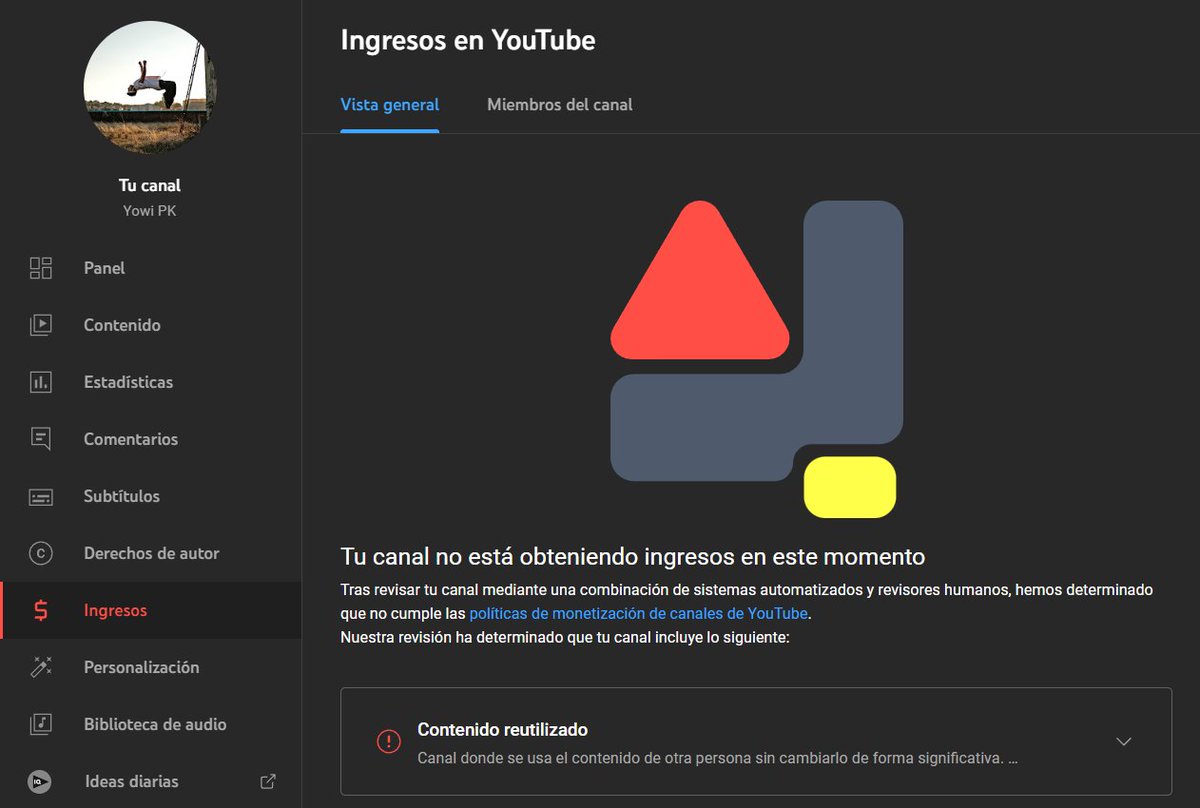The height and width of the screenshot is (808, 1200).
Task: Click the Comentarios speech bubble icon
Action: [41, 439]
